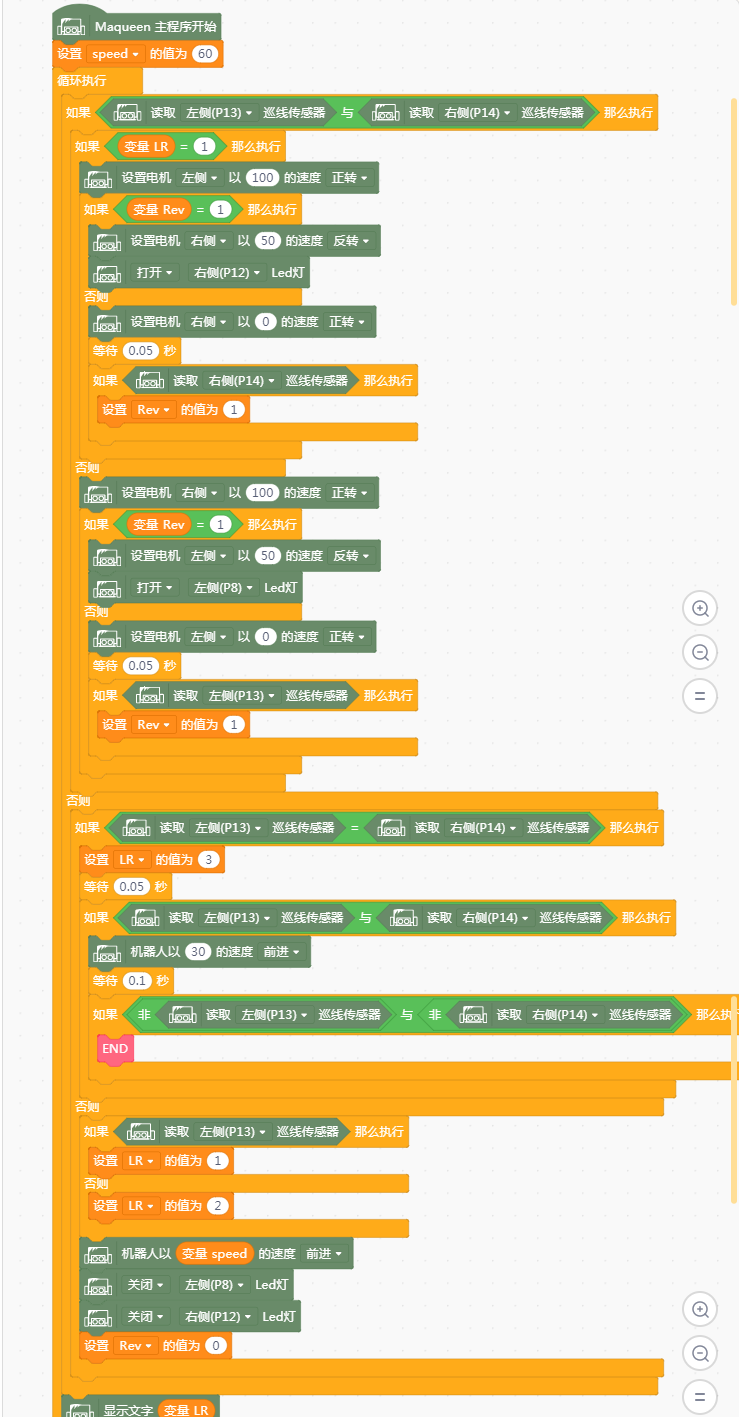739x1417 pixels.
Task: Select the 循环执行 loop block label
Action: [x=81, y=81]
